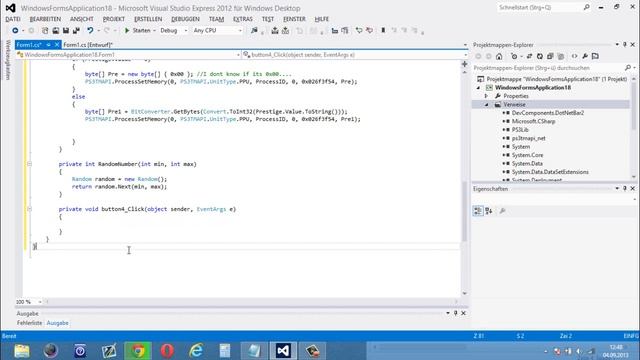Open Properties via wrench icon in Projektmappen-Explorer
Screen dimensions: 640x360
[585, 56]
